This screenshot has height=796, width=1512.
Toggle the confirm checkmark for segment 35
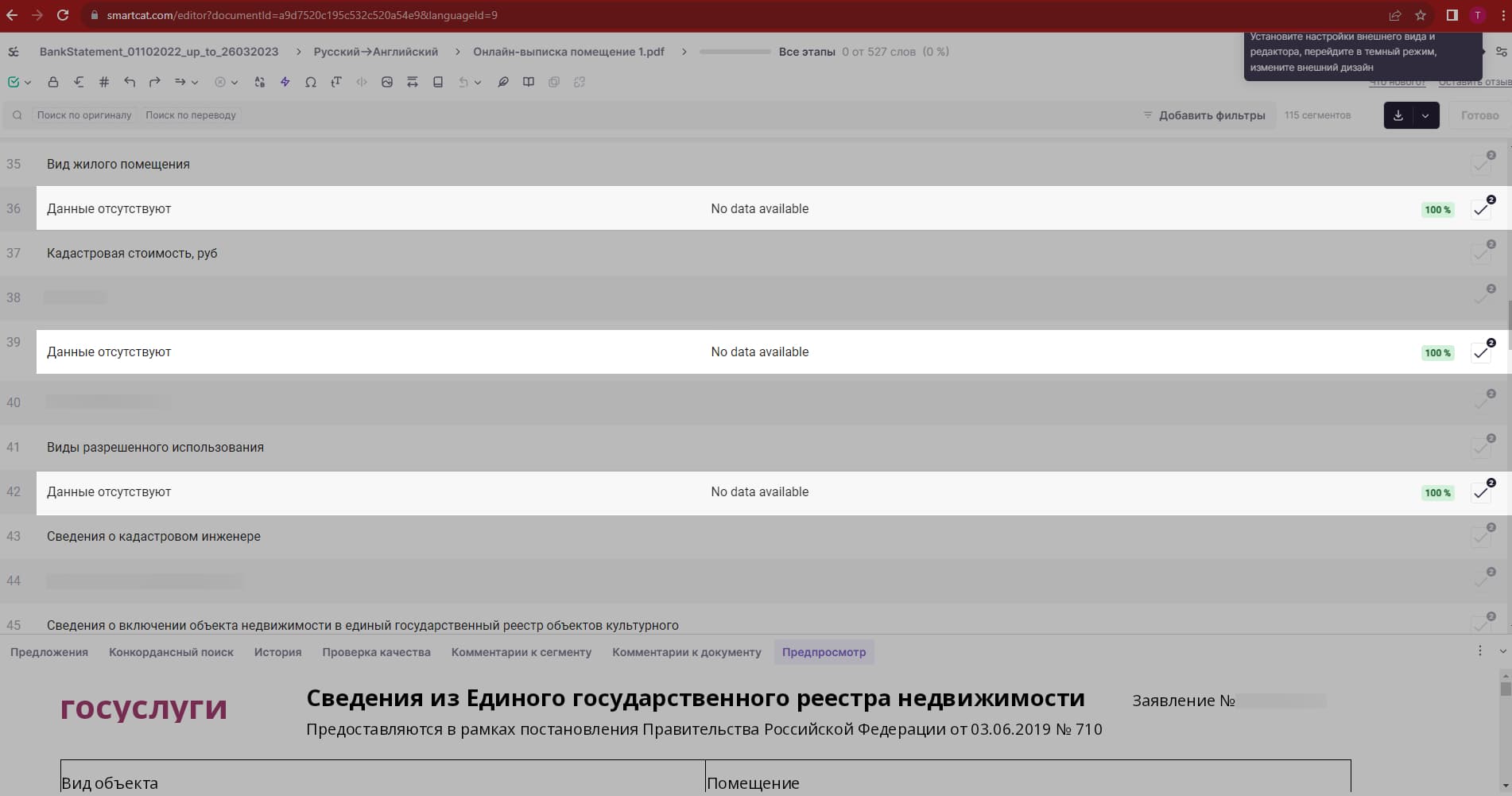coord(1481,165)
